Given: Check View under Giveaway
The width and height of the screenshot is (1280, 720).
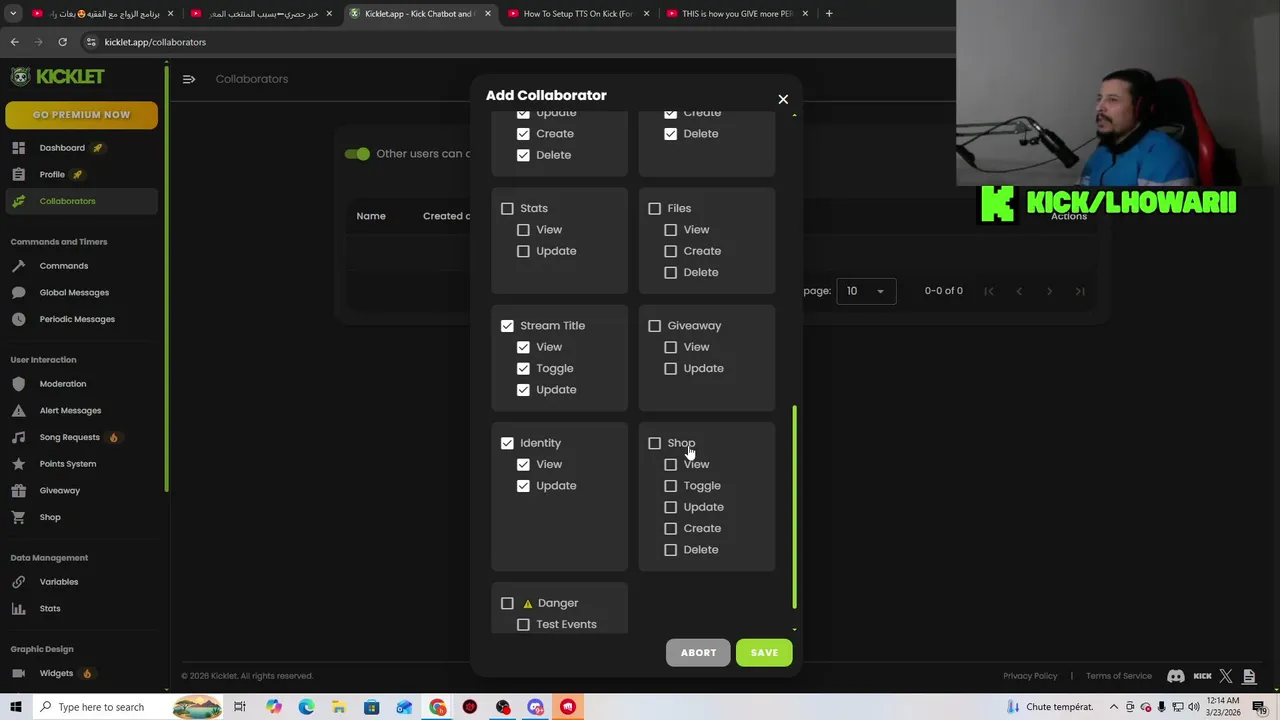Looking at the screenshot, I should [671, 347].
